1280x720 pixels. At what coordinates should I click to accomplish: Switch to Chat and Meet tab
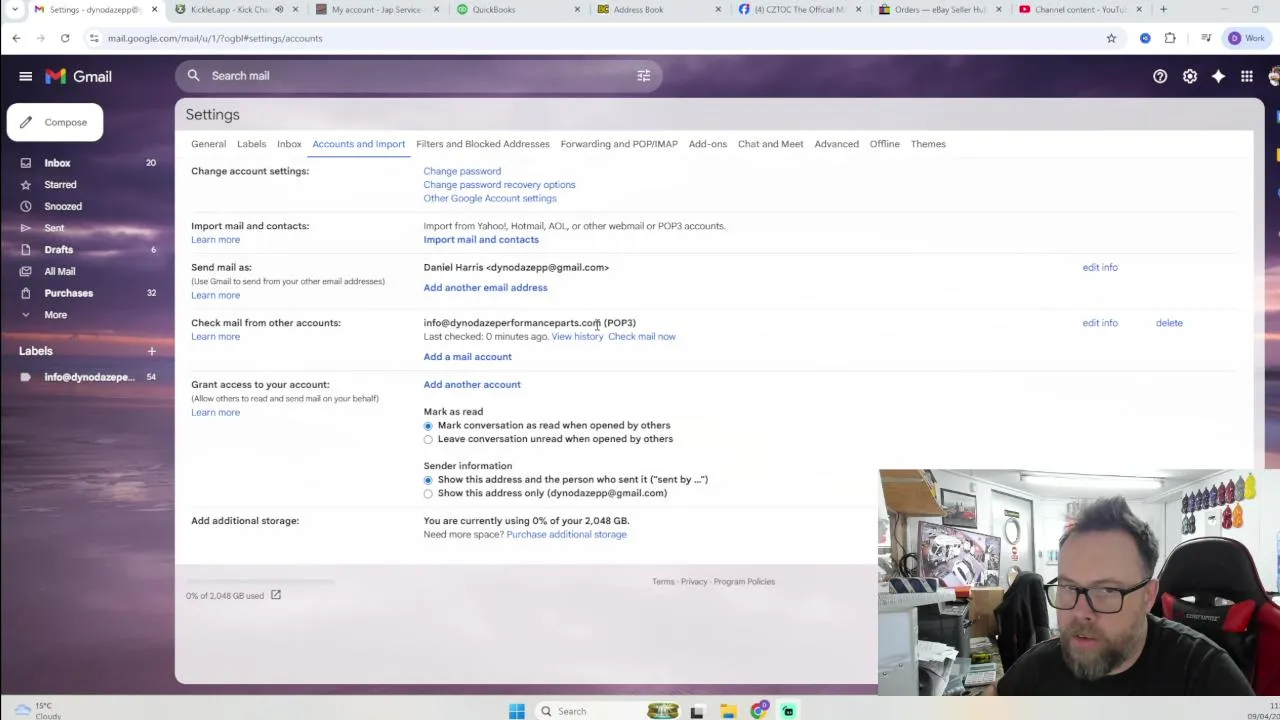click(x=770, y=144)
